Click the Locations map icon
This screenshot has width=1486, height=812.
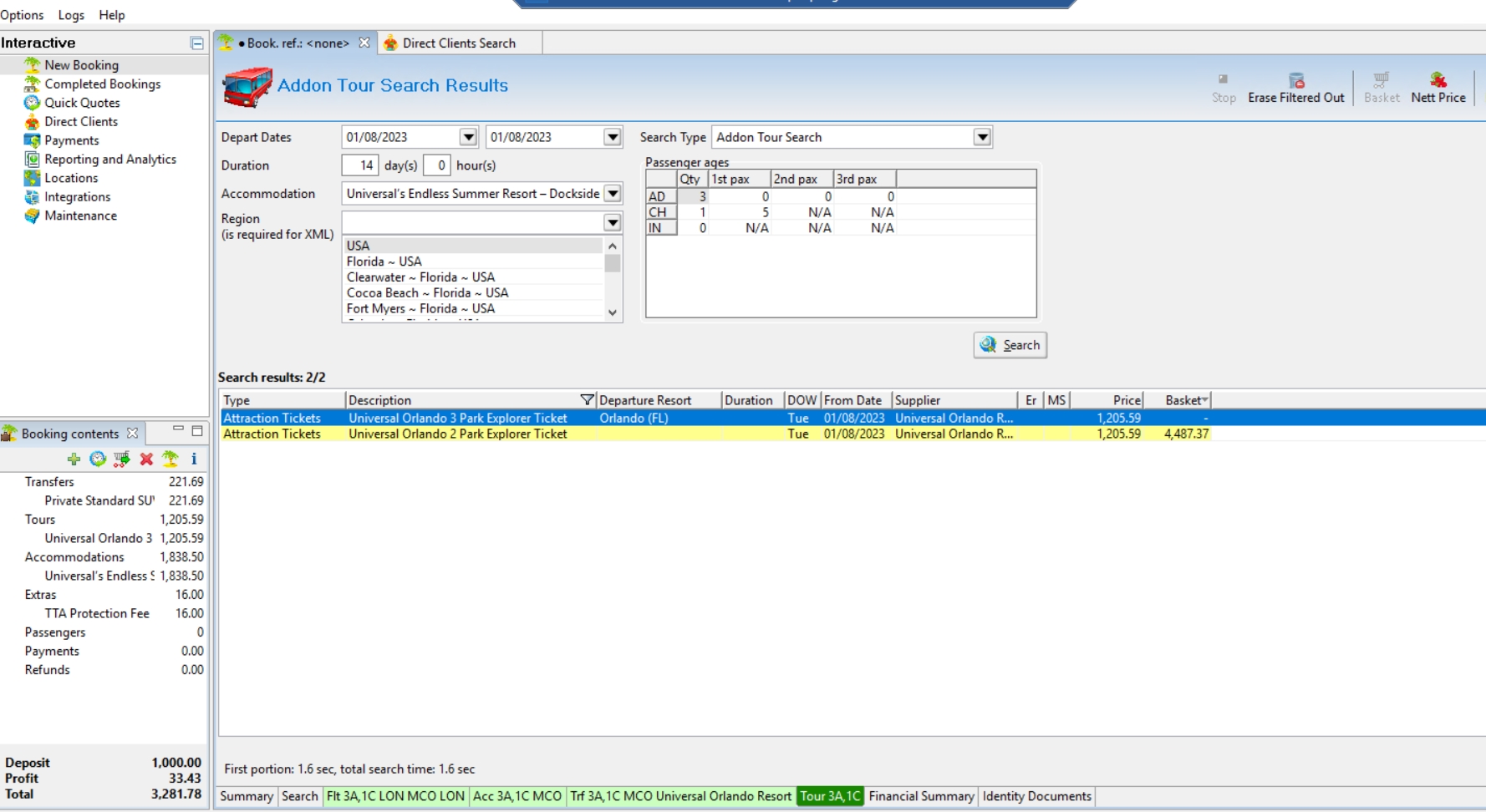coord(32,178)
